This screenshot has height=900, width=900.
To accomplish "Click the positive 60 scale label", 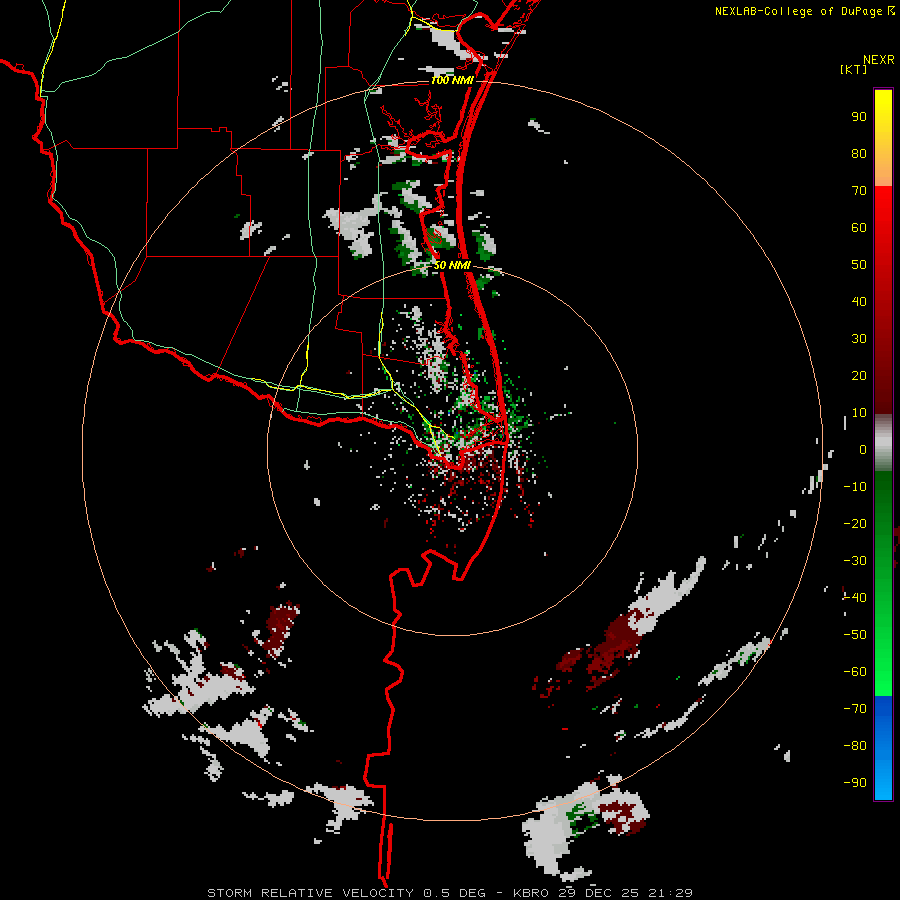I will 859,228.
